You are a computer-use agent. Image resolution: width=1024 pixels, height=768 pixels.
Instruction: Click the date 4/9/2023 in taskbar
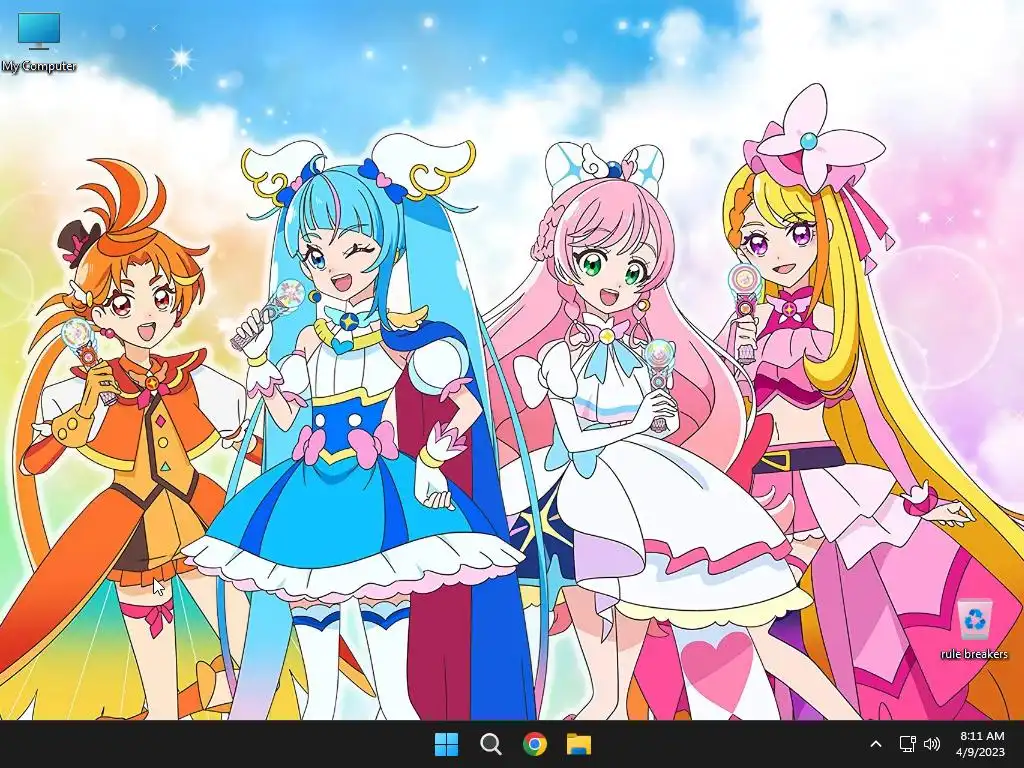(x=980, y=752)
